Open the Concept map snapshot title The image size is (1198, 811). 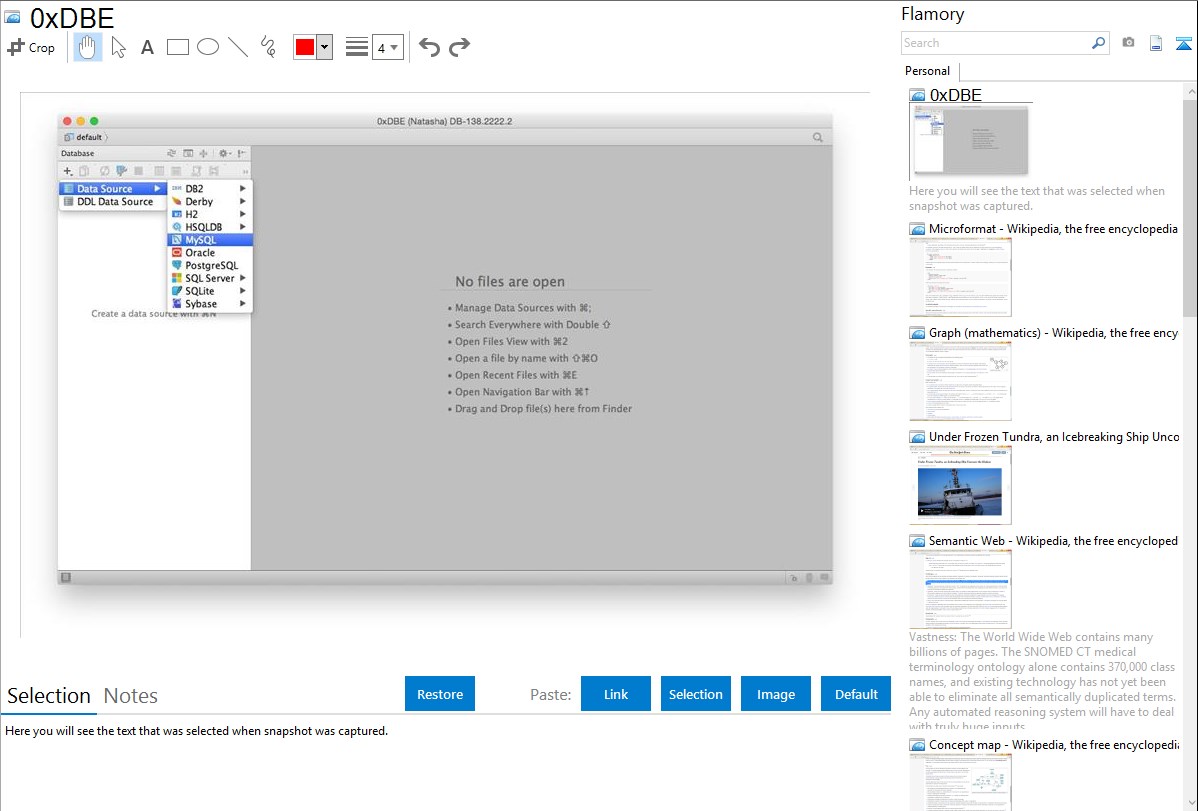[1053, 744]
